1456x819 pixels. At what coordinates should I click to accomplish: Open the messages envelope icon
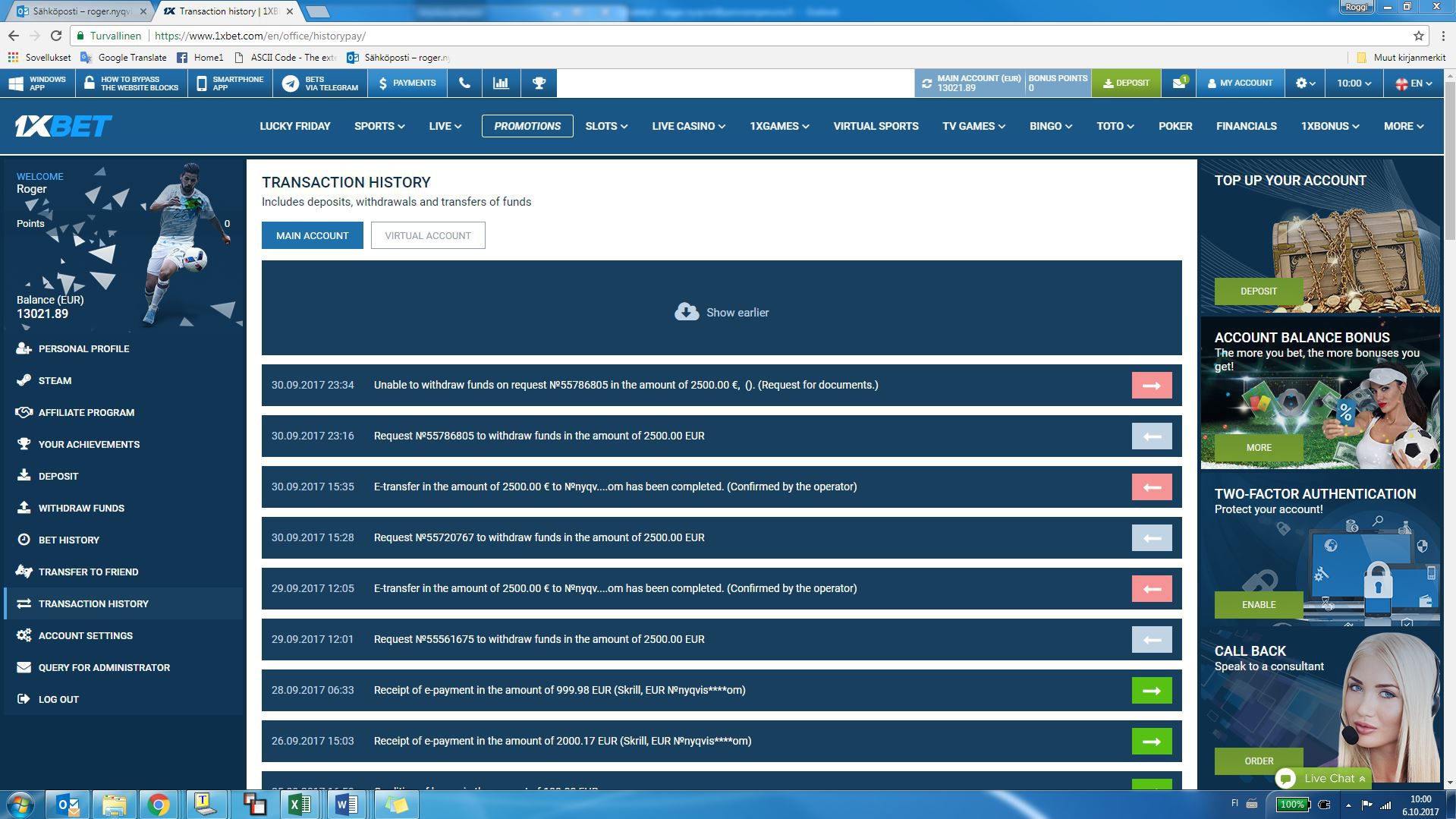[x=1179, y=83]
